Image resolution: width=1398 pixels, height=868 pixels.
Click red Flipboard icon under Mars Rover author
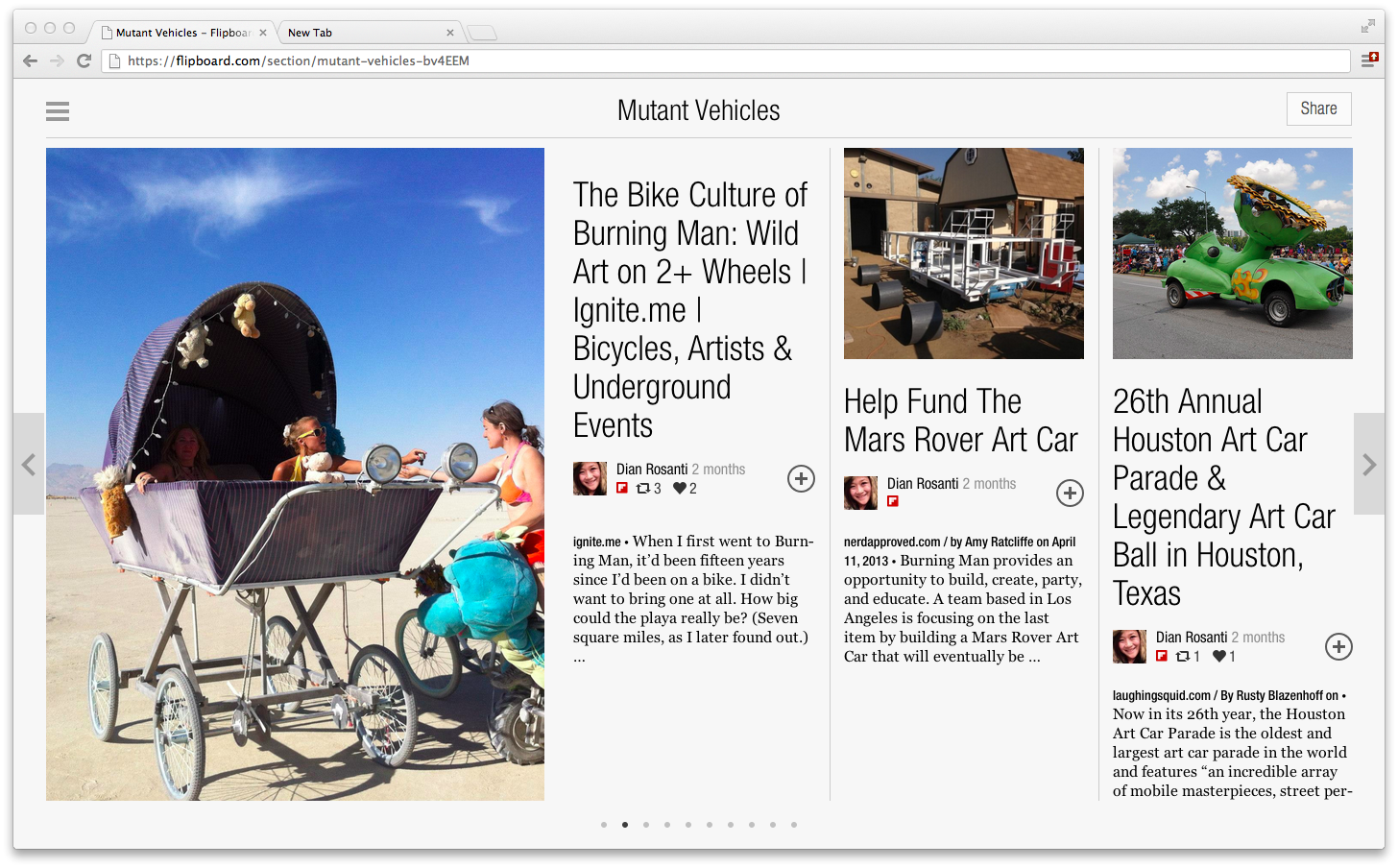click(893, 501)
